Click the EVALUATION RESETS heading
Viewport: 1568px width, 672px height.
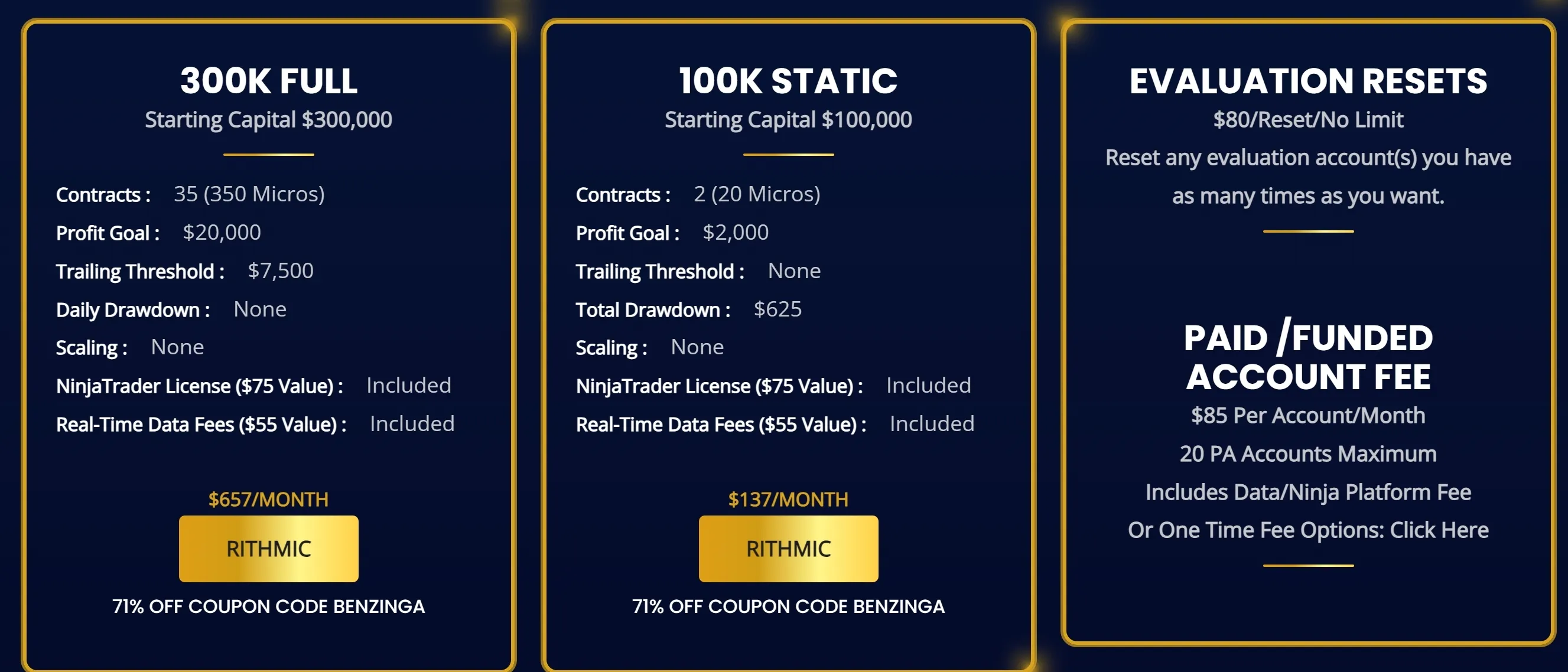[x=1308, y=81]
